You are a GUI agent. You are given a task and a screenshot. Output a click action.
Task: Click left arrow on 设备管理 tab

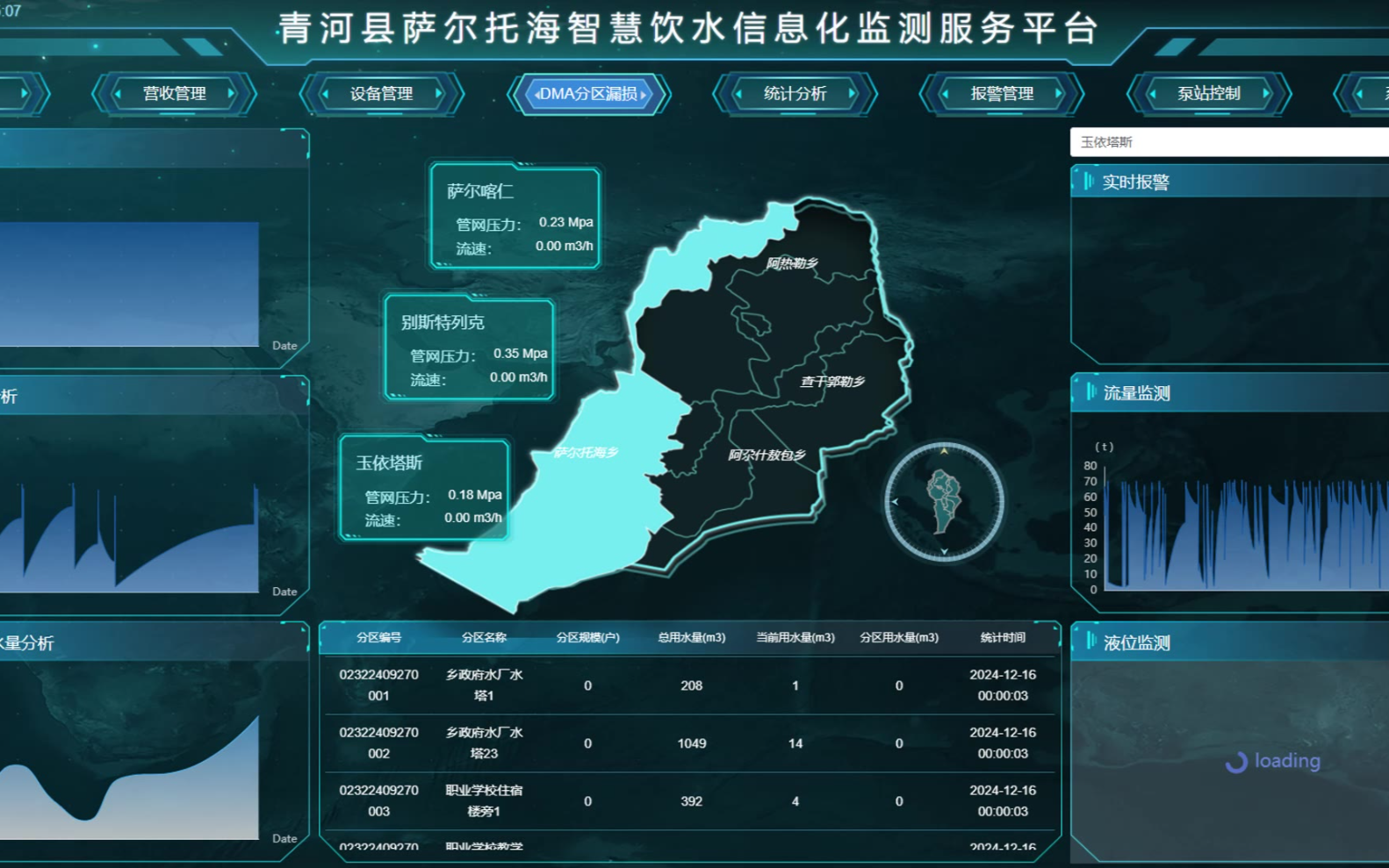(326, 93)
